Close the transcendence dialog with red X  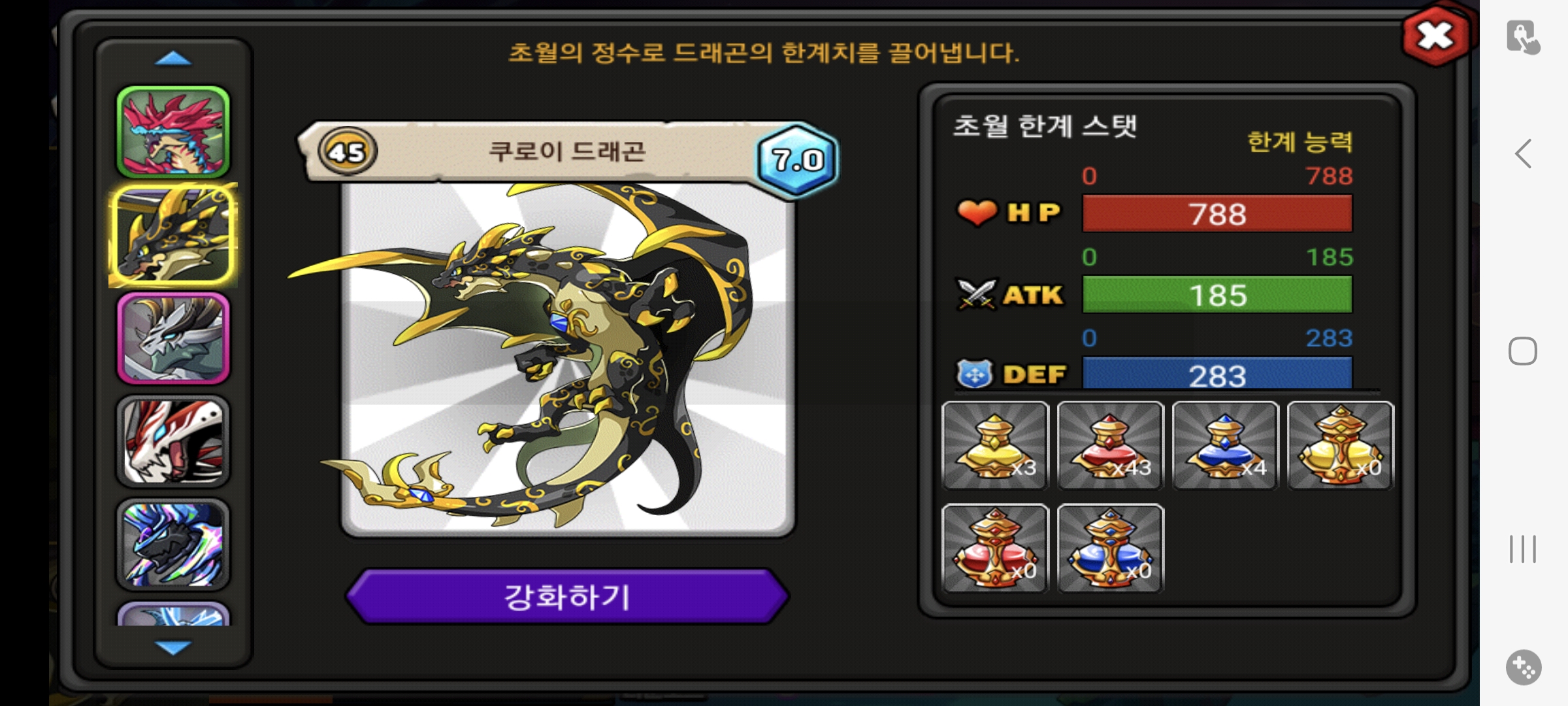(x=1436, y=37)
